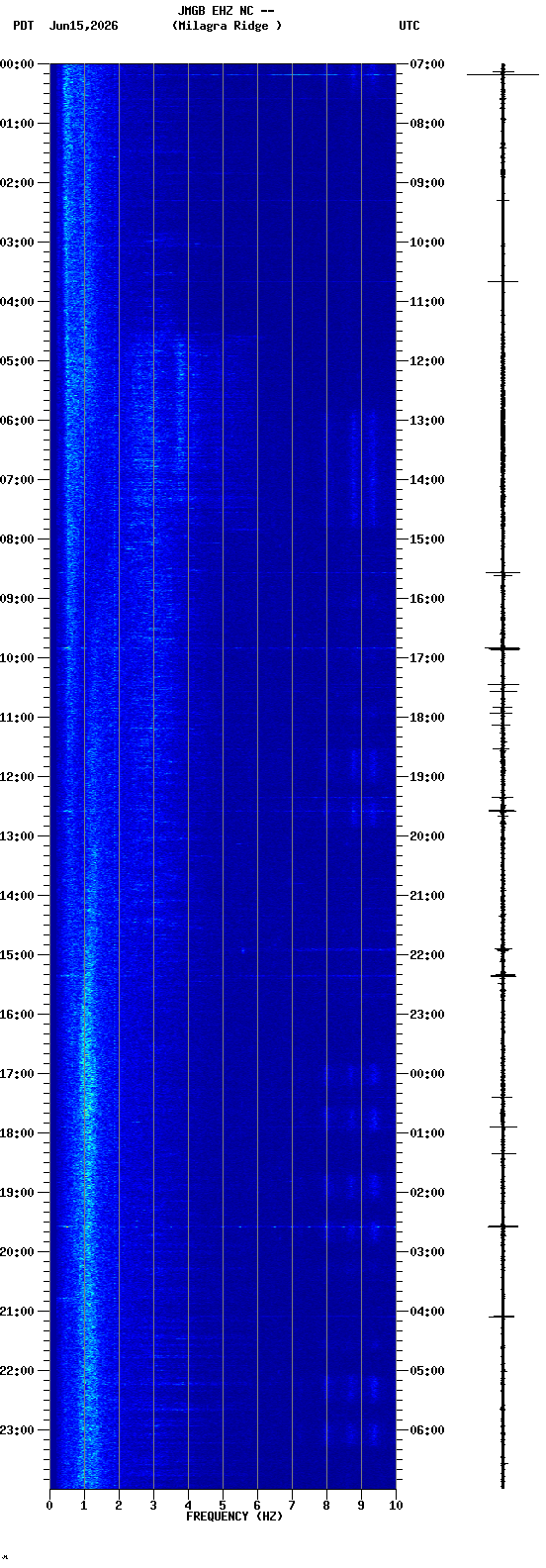This screenshot has width=546, height=1568.
Task: Click the PDT axis '01:00' time label
Action: point(17,124)
